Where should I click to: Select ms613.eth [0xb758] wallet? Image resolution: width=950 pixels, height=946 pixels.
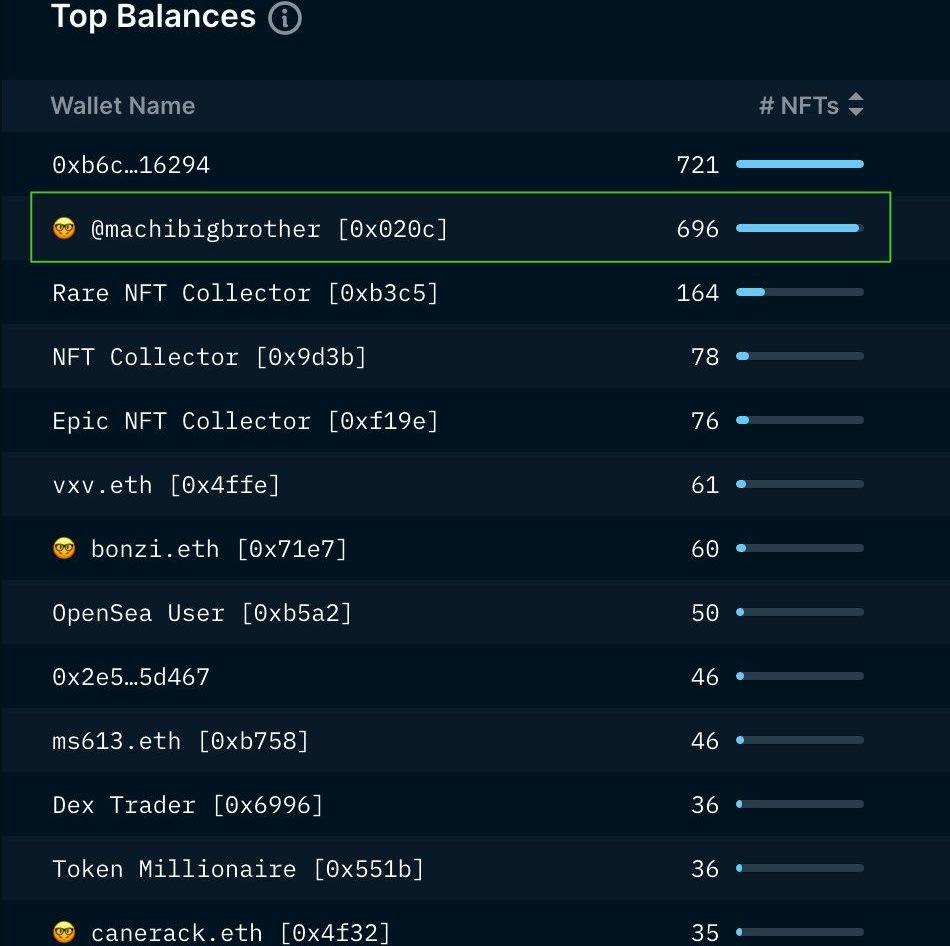(x=180, y=741)
